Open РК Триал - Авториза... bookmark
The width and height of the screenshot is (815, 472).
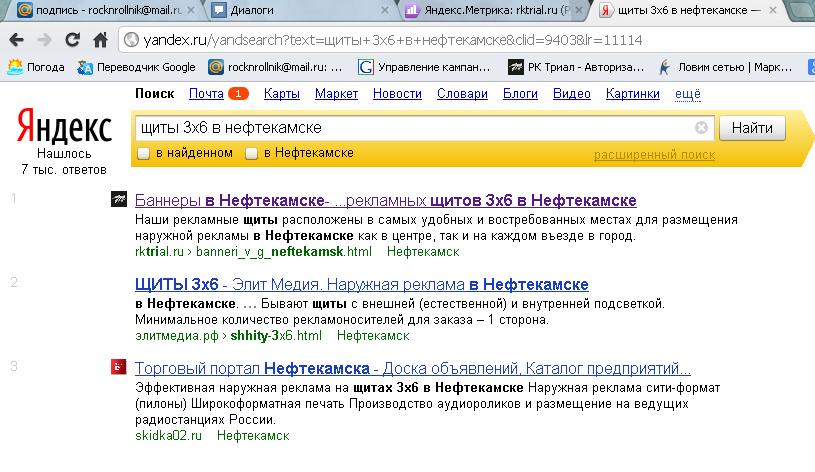coord(576,67)
